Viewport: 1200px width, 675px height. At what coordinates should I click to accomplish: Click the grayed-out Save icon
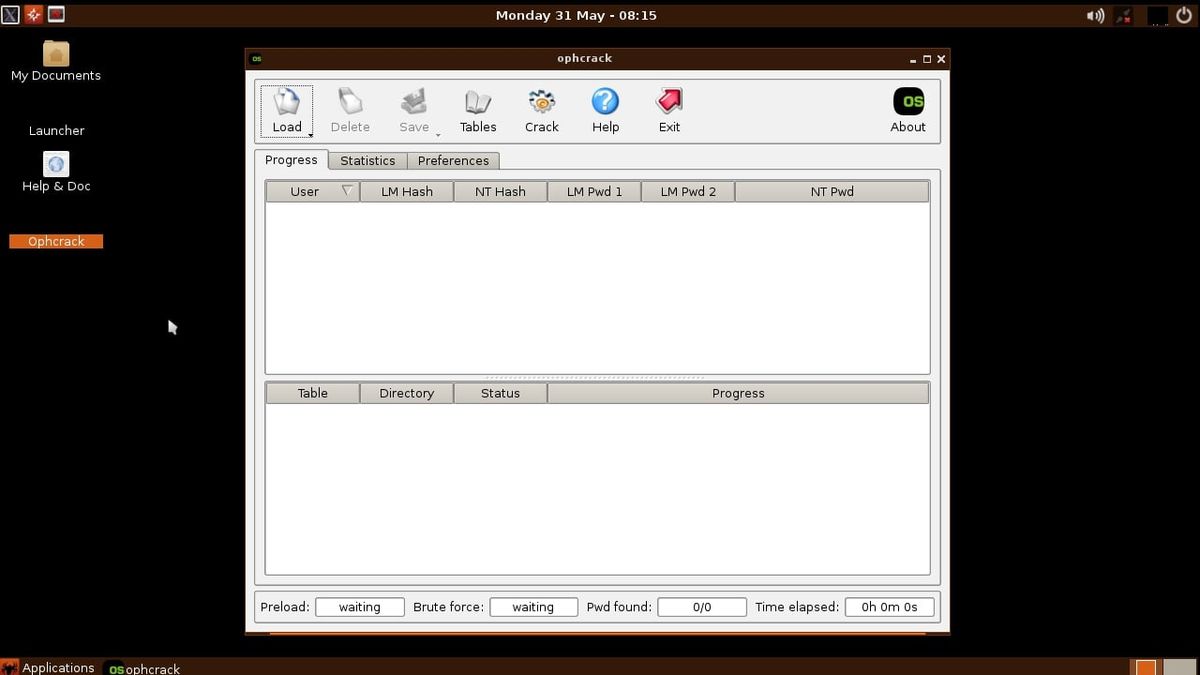coord(414,105)
